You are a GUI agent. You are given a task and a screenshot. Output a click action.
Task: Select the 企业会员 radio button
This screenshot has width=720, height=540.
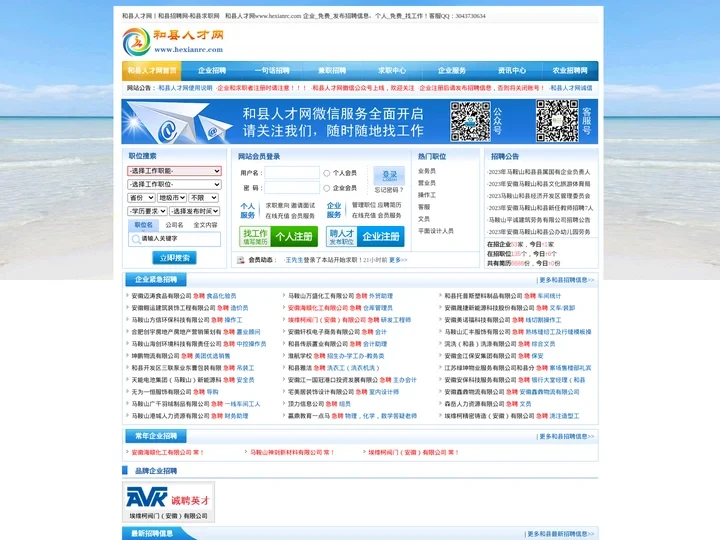pyautogui.click(x=326, y=188)
